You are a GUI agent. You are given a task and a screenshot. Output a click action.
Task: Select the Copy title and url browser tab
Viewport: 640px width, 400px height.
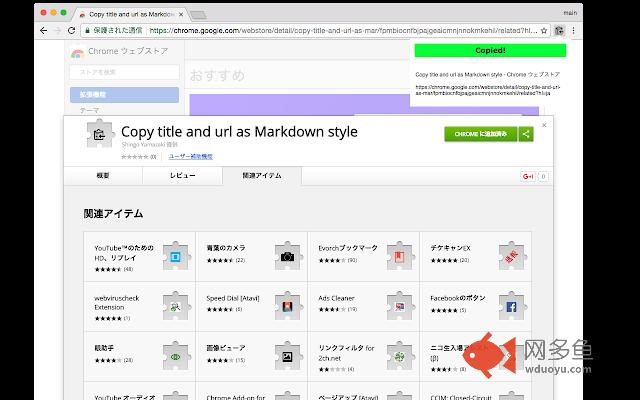click(x=130, y=14)
